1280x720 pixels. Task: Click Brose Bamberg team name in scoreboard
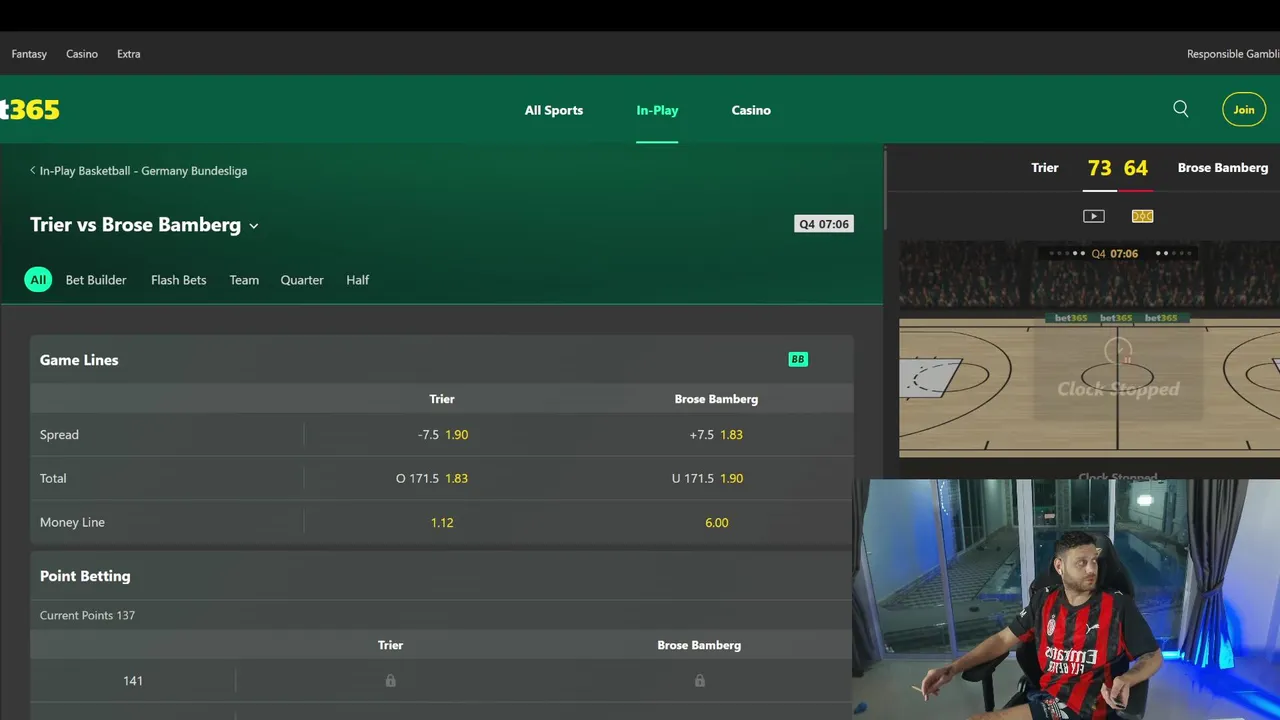coord(1223,168)
